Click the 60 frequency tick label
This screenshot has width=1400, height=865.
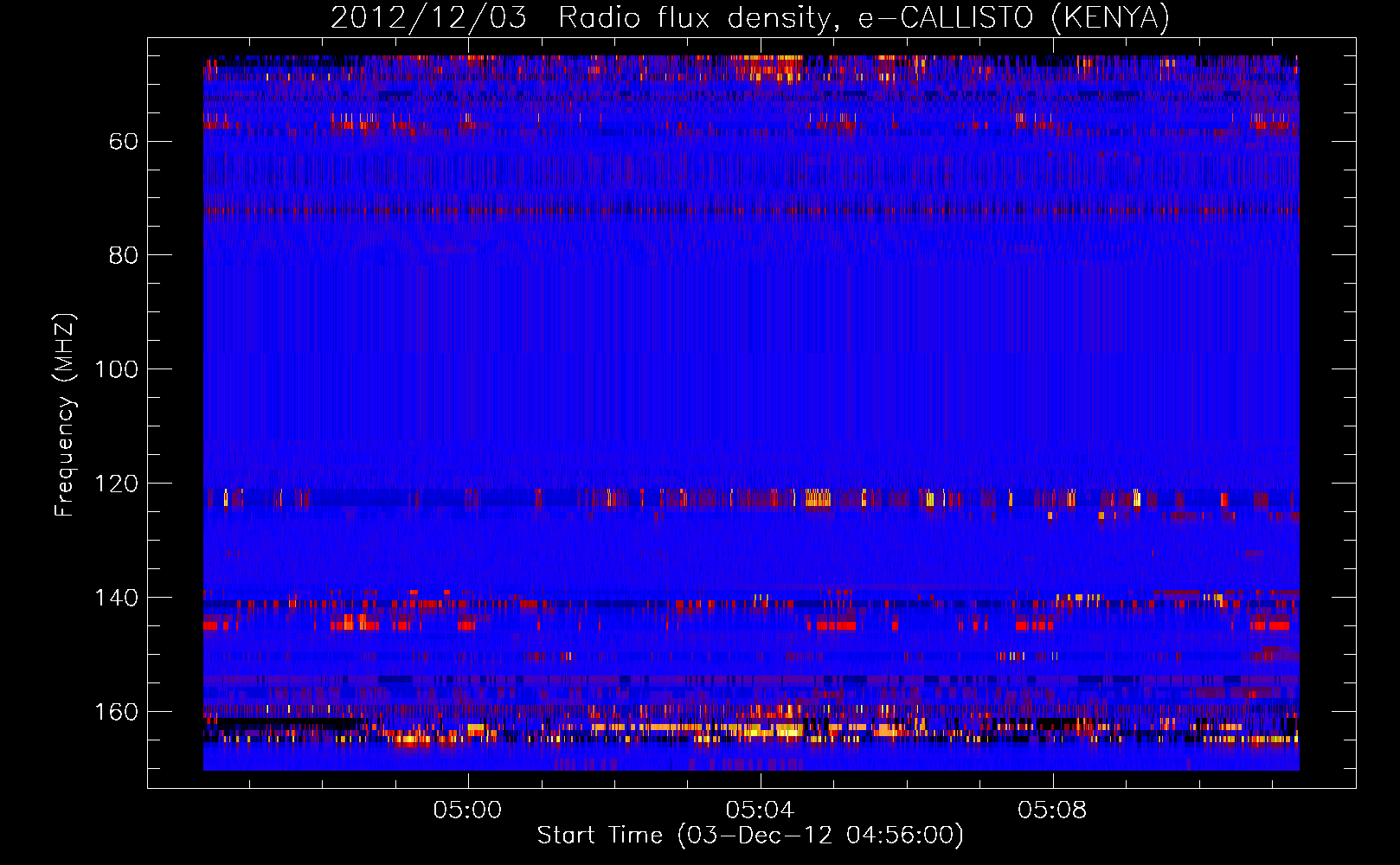tap(124, 141)
